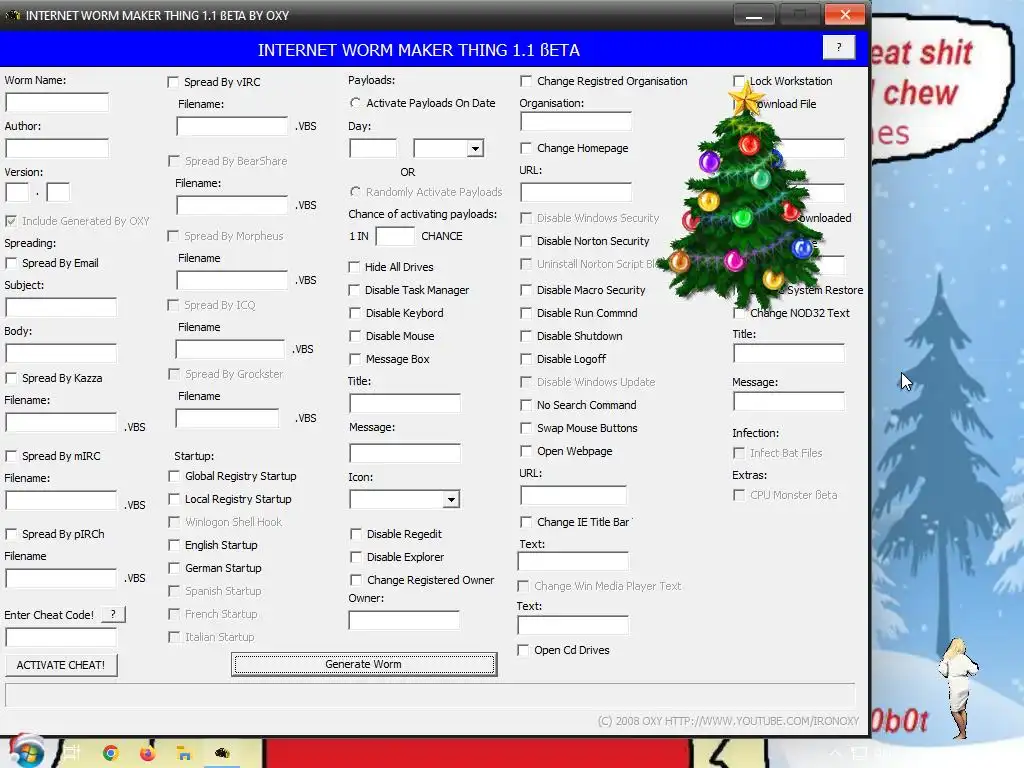The image size is (1024, 768).
Task: Tick the Change Homepage checkbox
Action: pyautogui.click(x=526, y=148)
